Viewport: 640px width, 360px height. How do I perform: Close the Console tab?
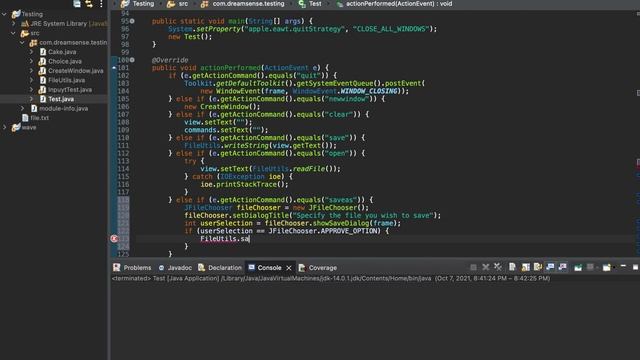pyautogui.click(x=289, y=268)
